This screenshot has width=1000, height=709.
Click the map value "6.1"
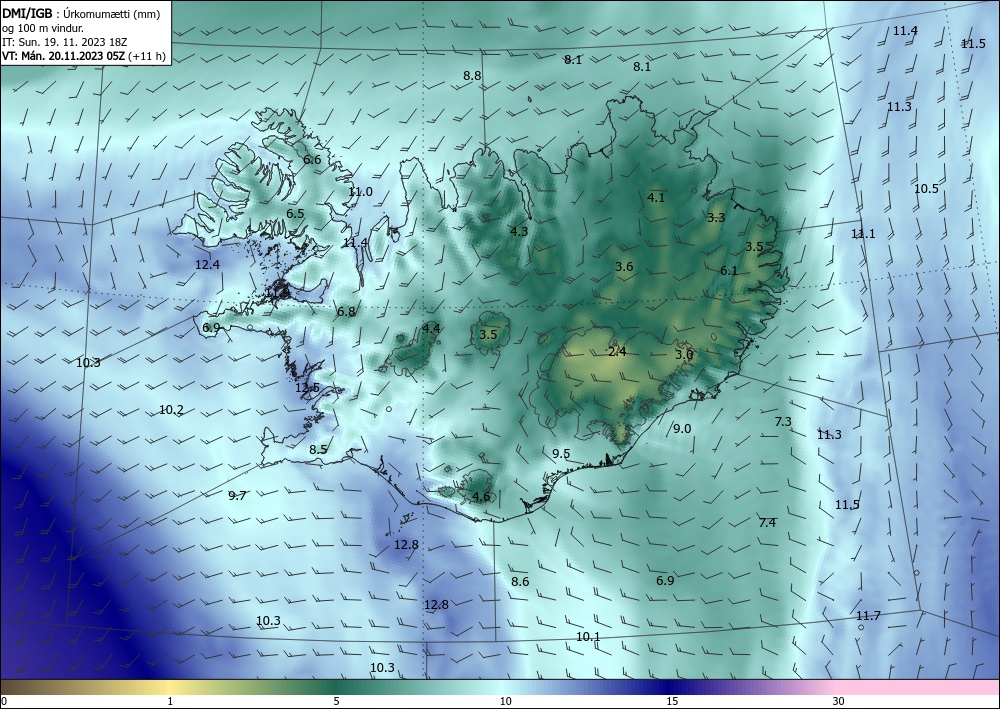[729, 271]
